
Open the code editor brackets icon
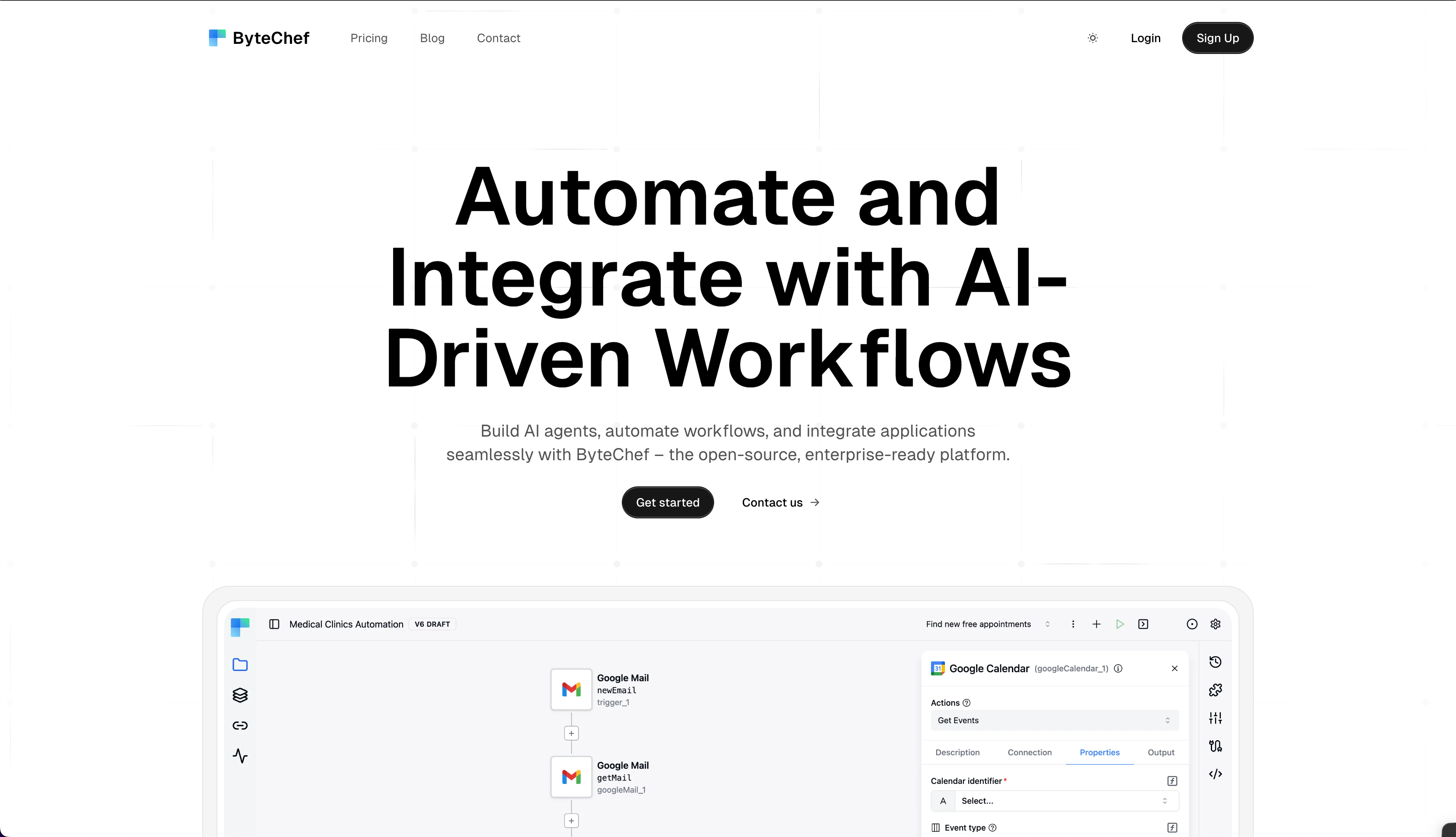pos(1215,774)
